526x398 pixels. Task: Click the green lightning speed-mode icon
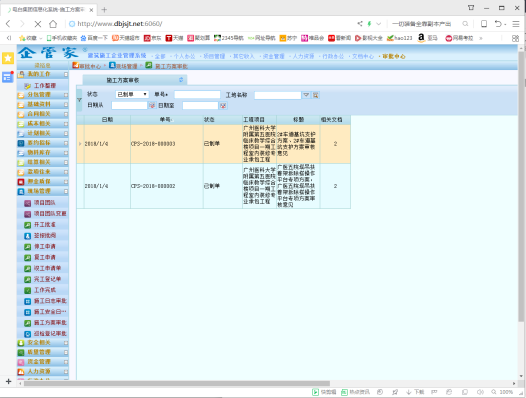coord(369,23)
